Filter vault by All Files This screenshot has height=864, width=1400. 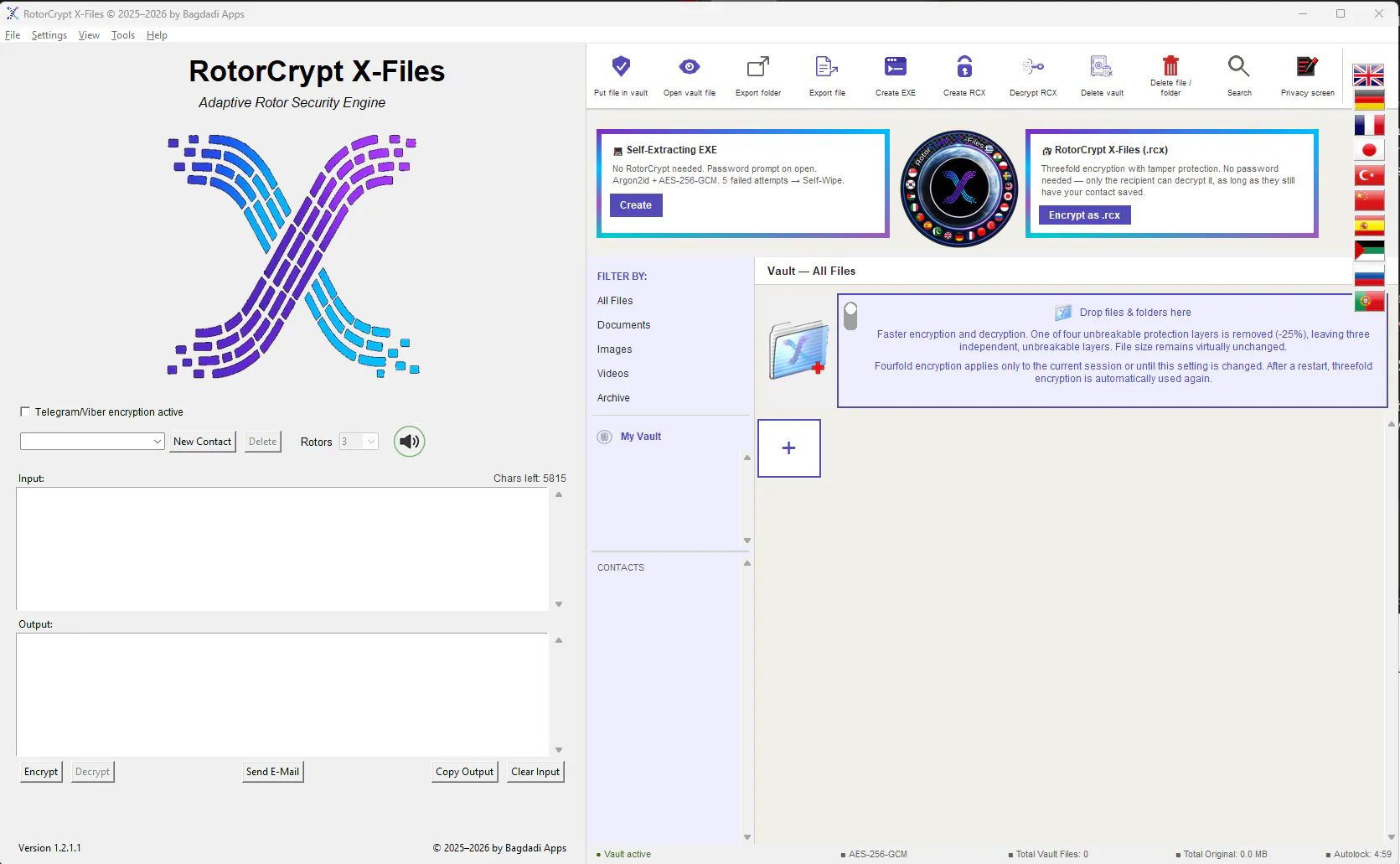(x=615, y=301)
